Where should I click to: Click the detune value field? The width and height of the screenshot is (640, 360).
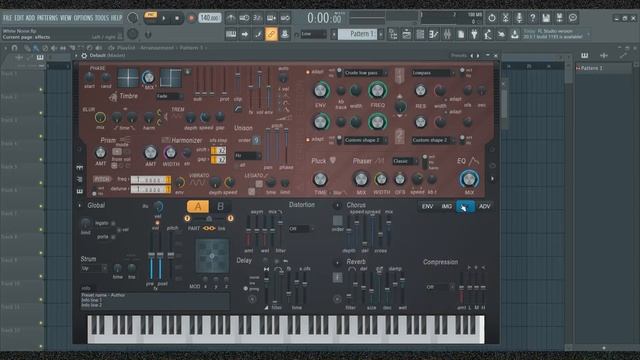coord(150,189)
